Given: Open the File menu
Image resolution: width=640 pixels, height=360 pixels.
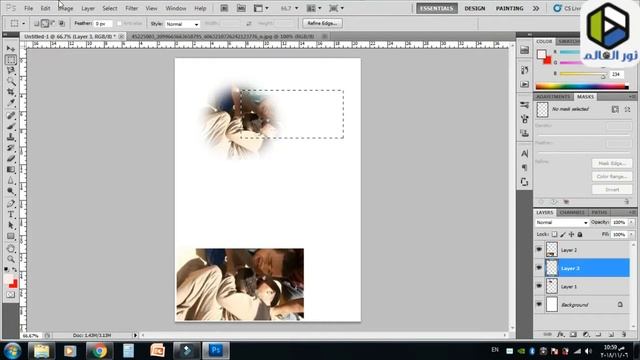Looking at the screenshot, I should 29,8.
